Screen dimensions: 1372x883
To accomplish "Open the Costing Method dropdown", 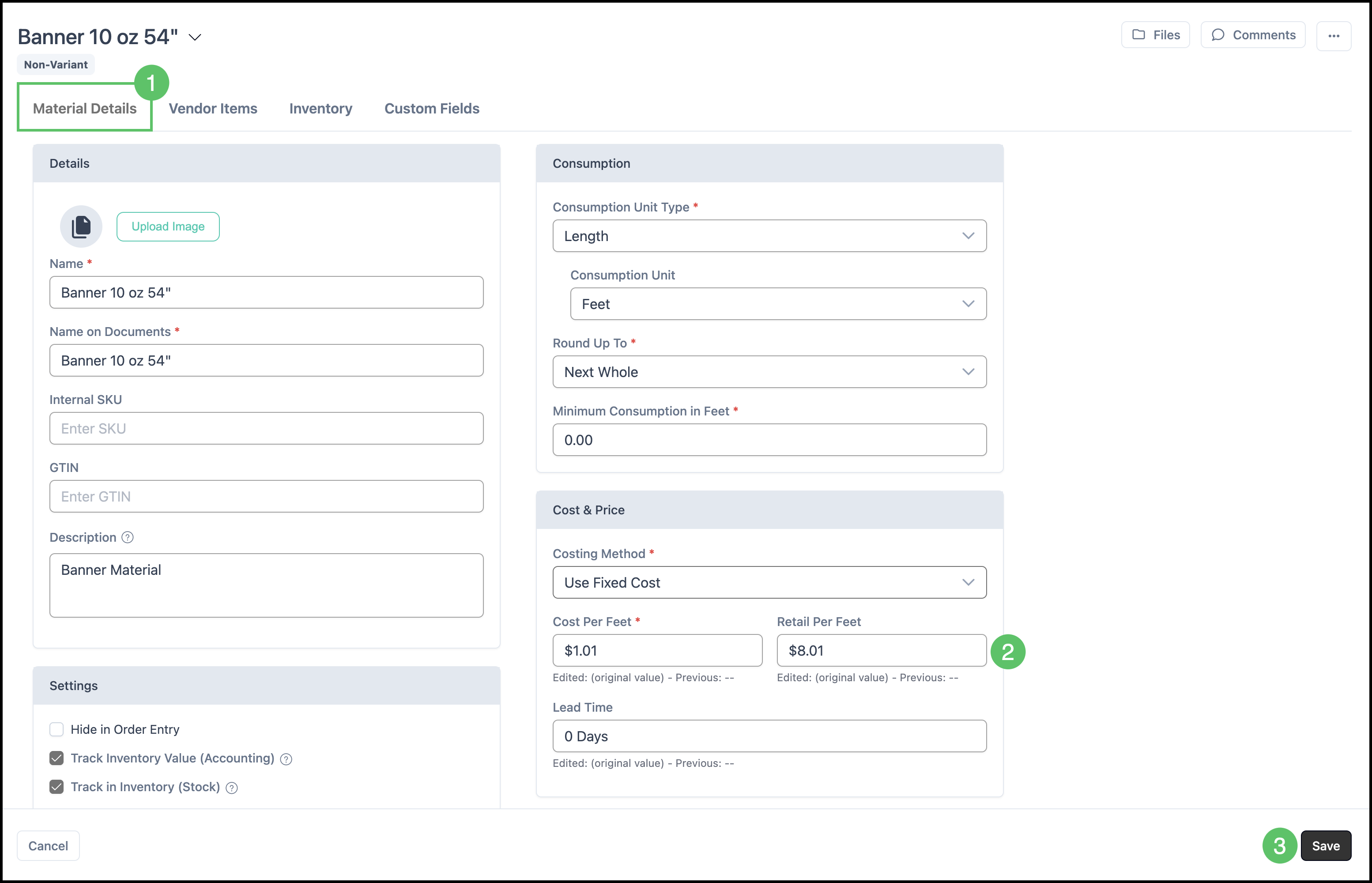I will coord(769,582).
